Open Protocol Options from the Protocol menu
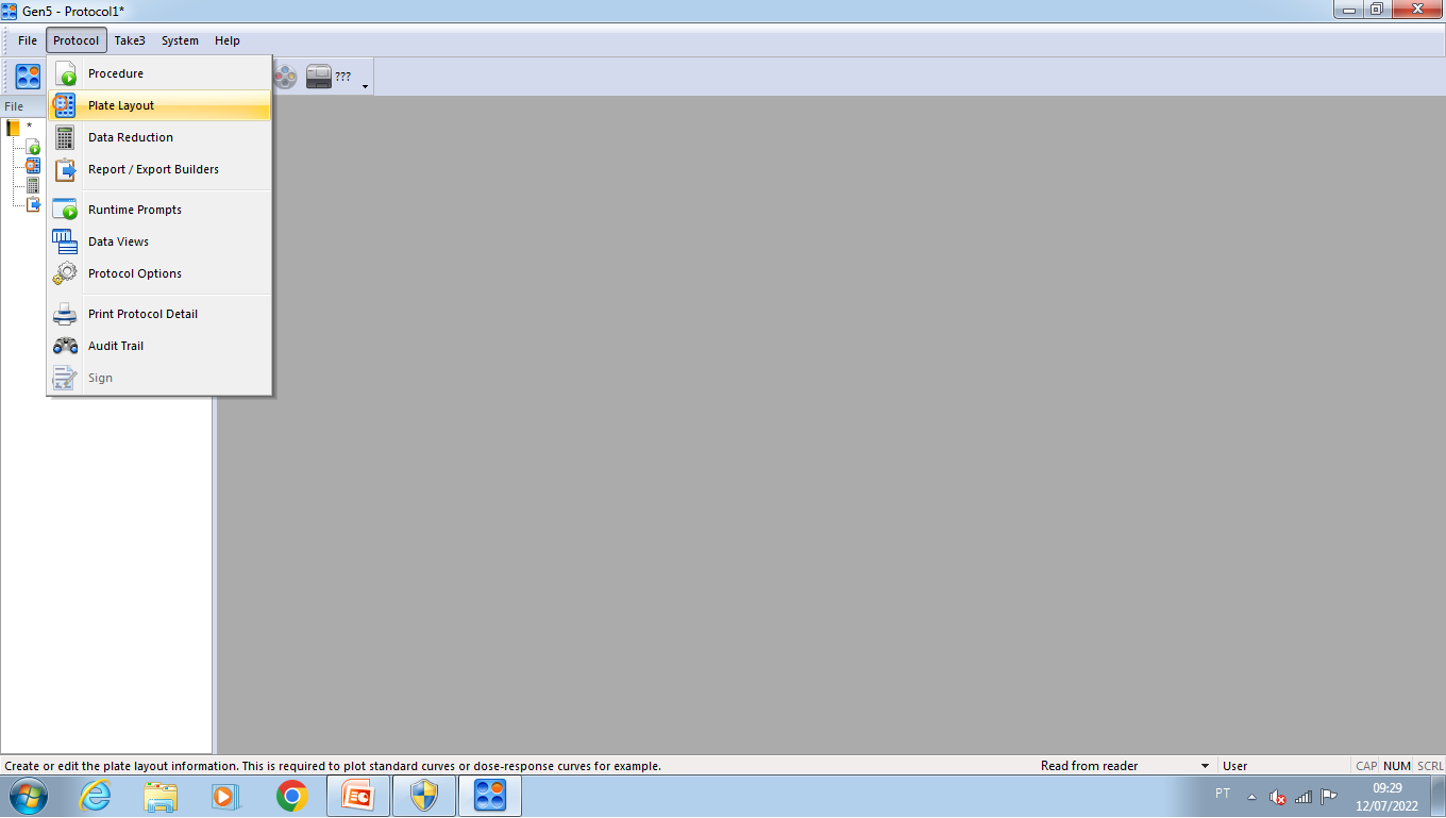 160,273
